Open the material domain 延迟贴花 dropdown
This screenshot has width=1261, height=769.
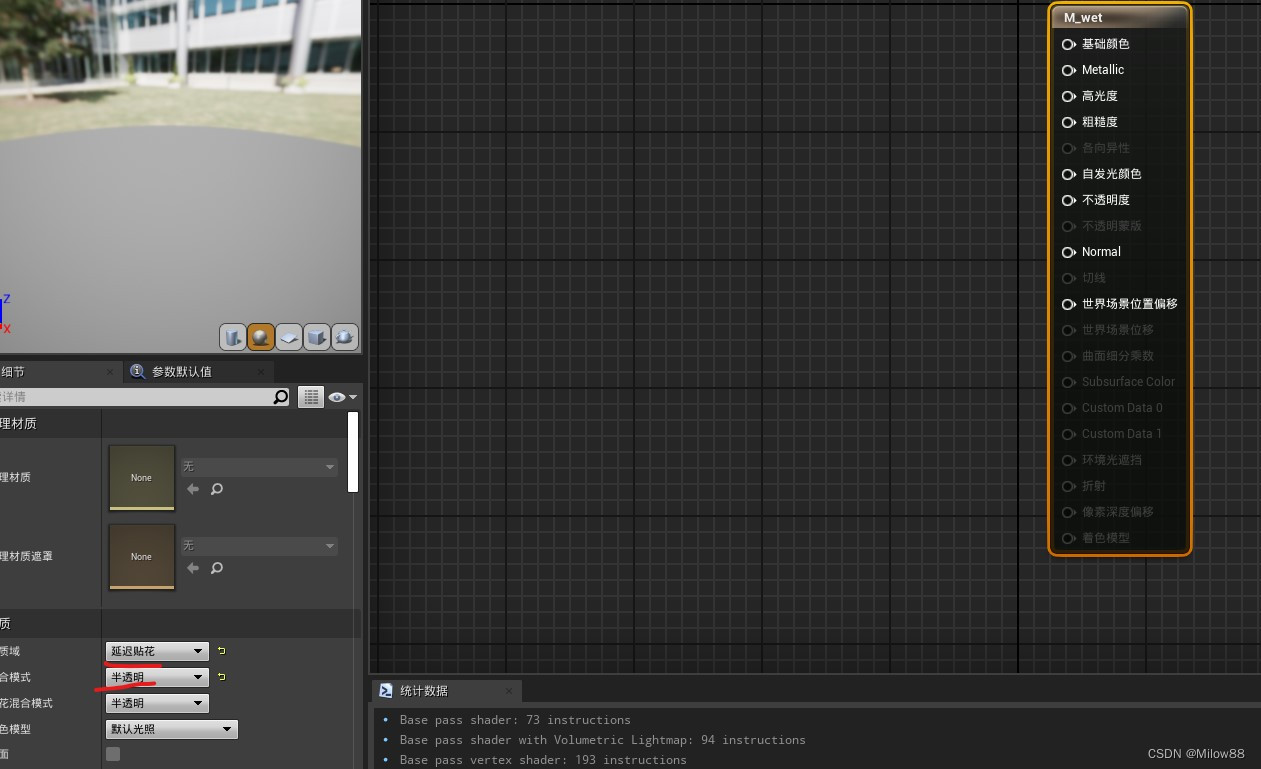[x=157, y=651]
